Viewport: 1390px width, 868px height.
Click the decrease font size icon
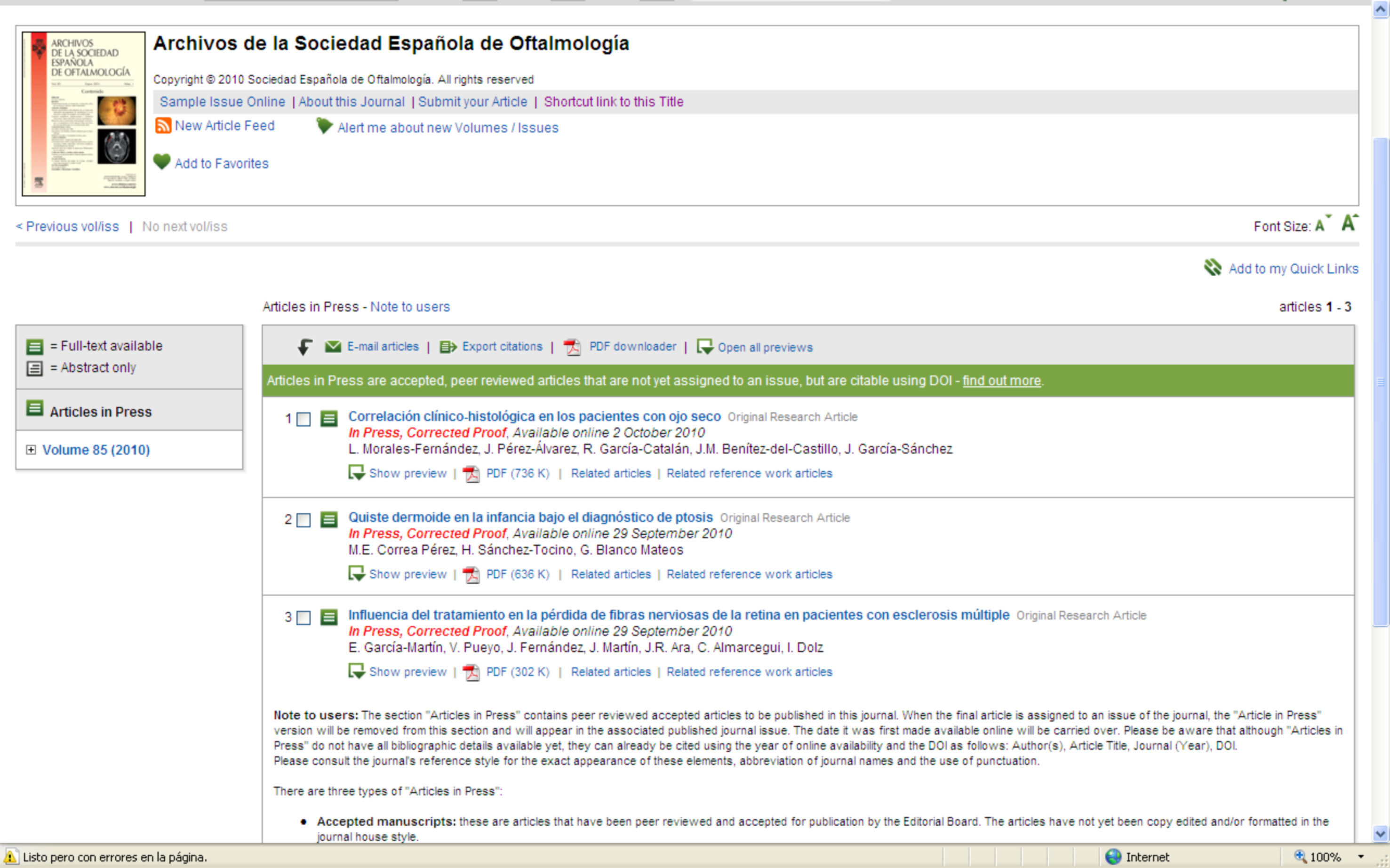[x=1321, y=225]
